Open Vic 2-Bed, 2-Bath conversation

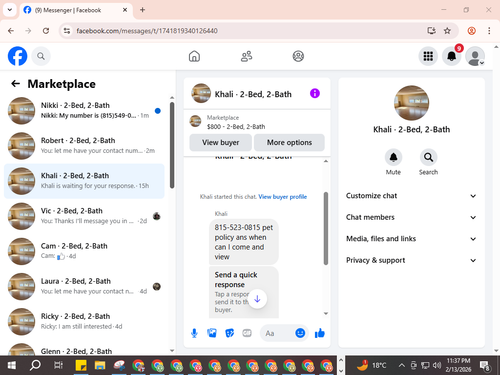(x=84, y=216)
